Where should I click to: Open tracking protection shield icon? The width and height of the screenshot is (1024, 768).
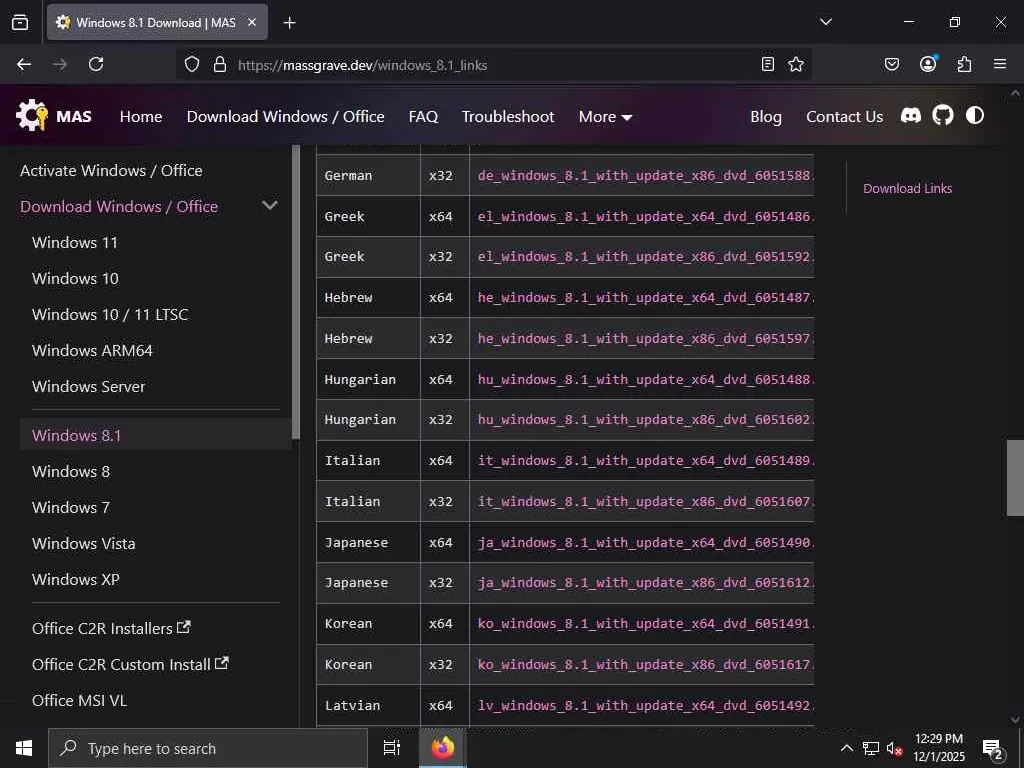(x=191, y=64)
